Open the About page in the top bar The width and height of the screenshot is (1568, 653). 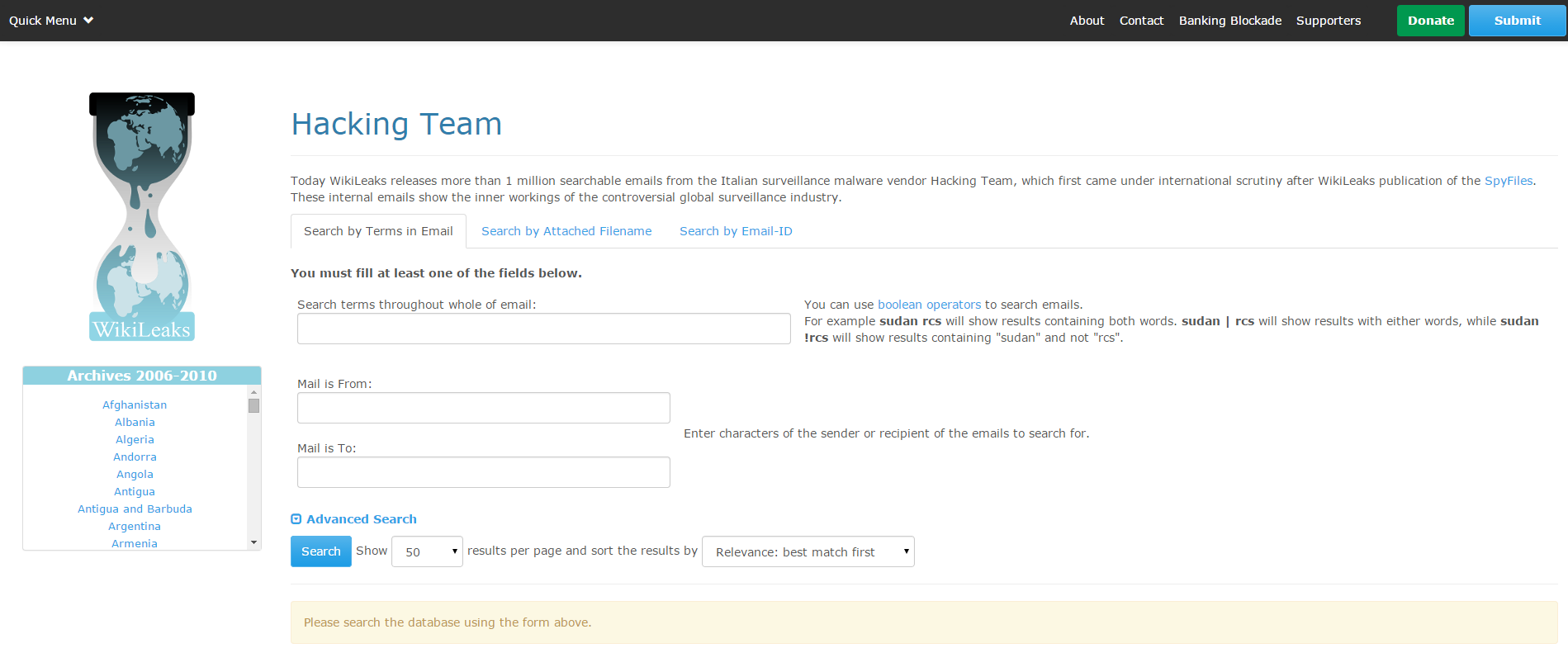pos(1087,21)
